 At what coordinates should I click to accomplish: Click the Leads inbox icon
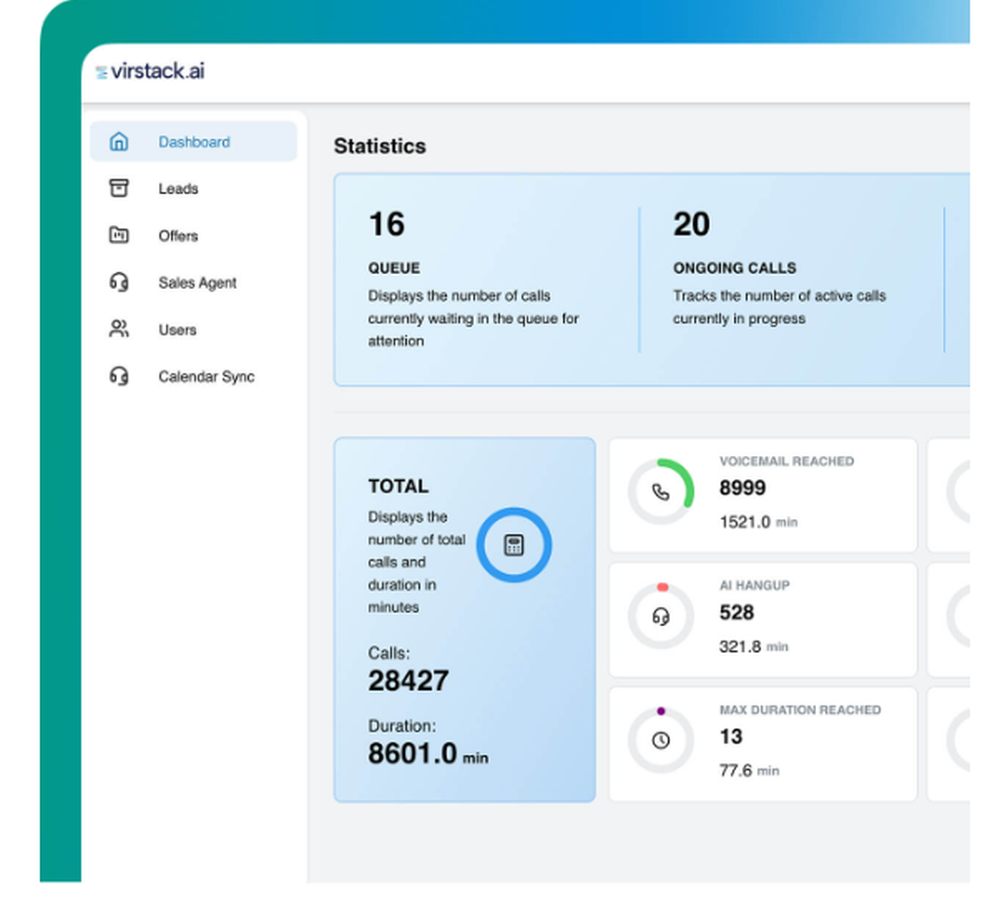[119, 188]
